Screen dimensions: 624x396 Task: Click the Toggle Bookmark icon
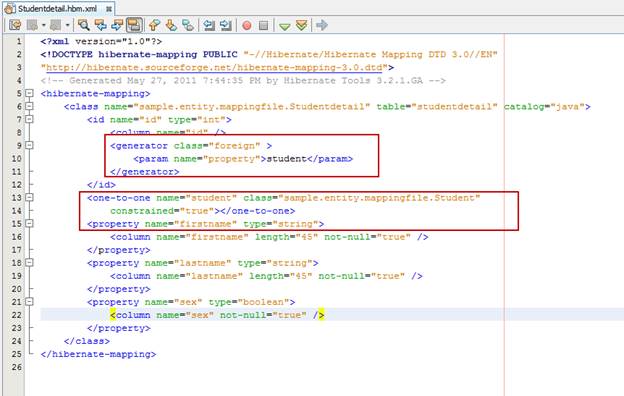(x=188, y=25)
